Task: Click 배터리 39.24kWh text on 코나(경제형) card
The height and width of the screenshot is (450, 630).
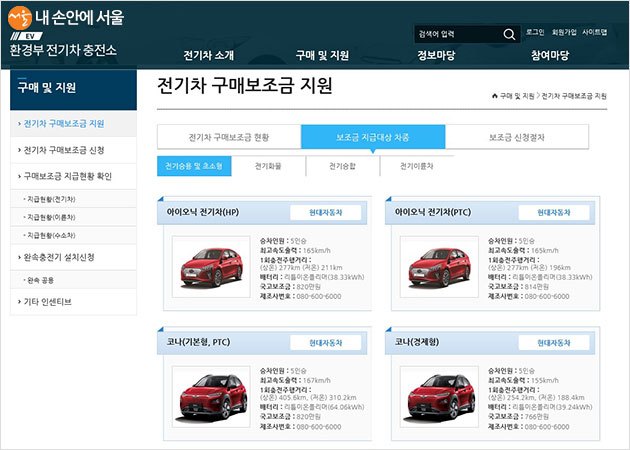Action: [x=540, y=407]
